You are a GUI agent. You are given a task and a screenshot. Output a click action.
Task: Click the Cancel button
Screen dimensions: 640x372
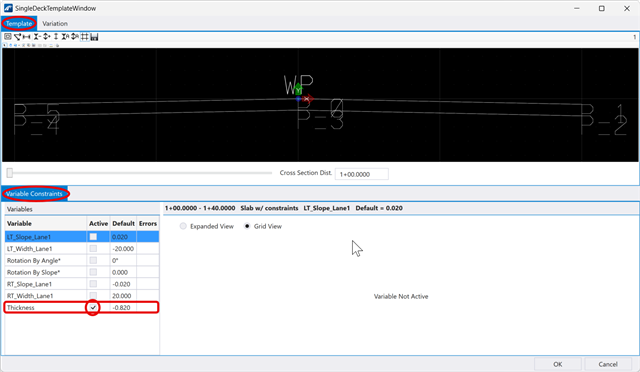pyautogui.click(x=608, y=364)
